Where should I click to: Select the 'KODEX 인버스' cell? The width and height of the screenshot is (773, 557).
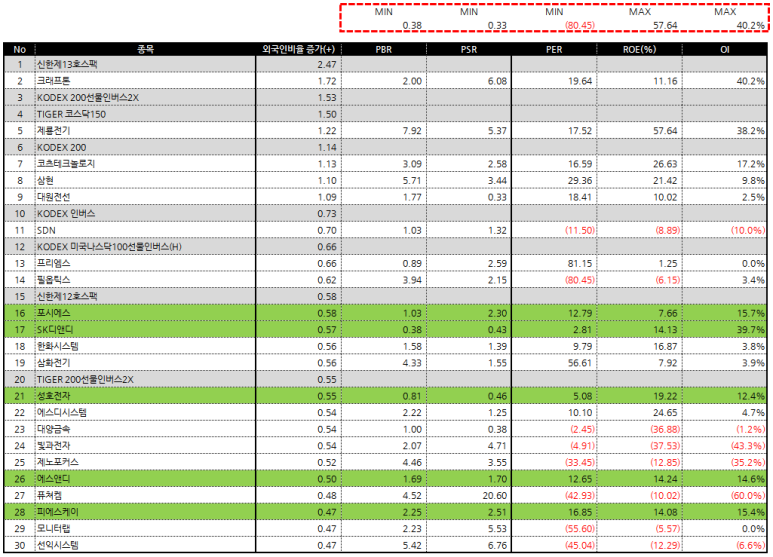tap(145, 213)
